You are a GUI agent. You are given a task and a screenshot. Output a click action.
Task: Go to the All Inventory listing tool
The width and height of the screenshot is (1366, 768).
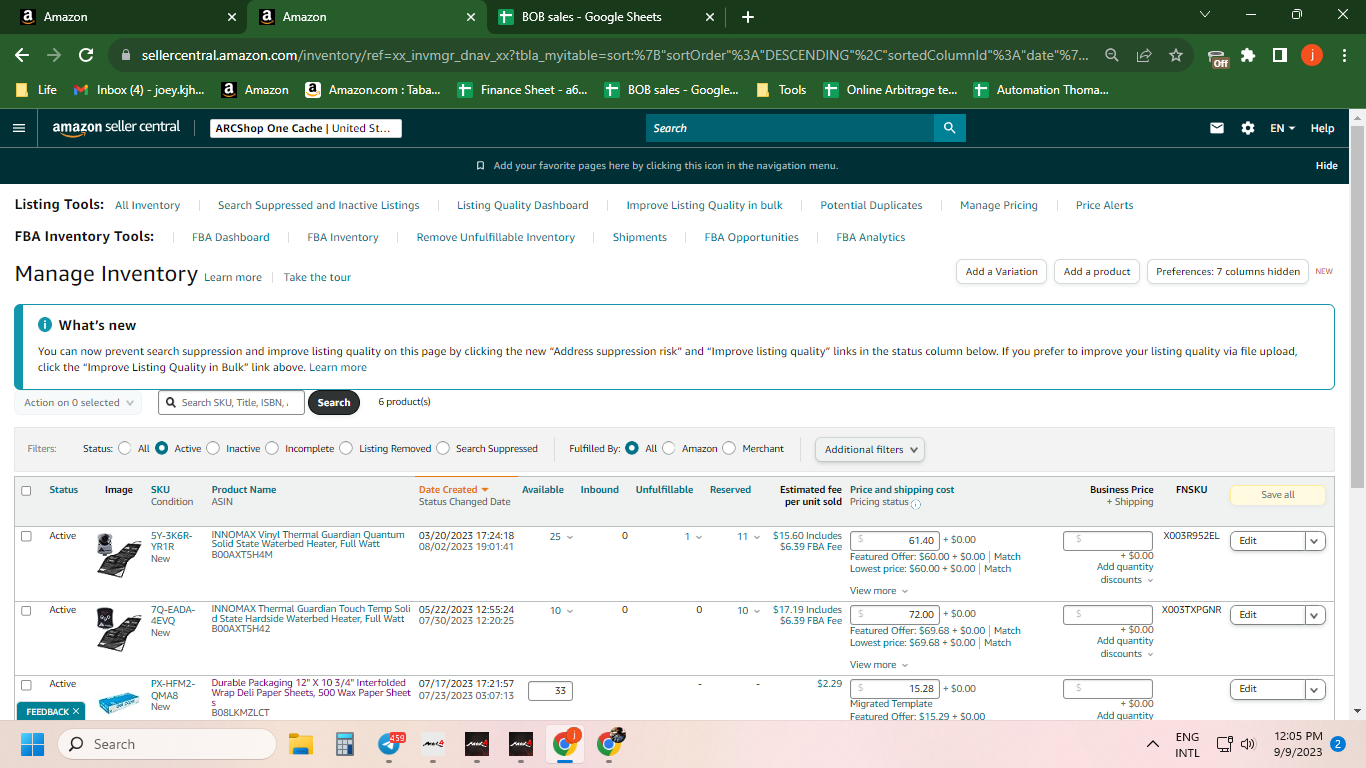pyautogui.click(x=148, y=206)
